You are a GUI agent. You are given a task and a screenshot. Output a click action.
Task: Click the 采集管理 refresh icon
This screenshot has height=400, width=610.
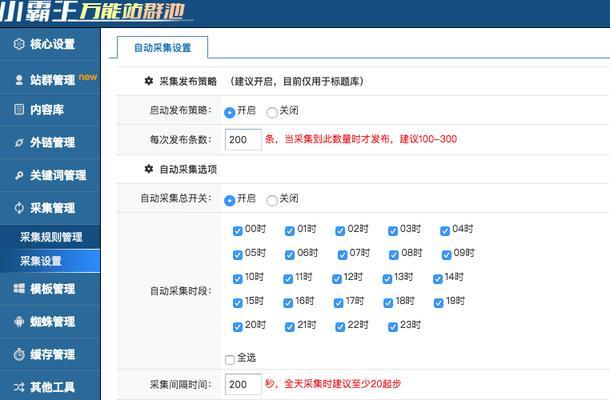[x=19, y=208]
